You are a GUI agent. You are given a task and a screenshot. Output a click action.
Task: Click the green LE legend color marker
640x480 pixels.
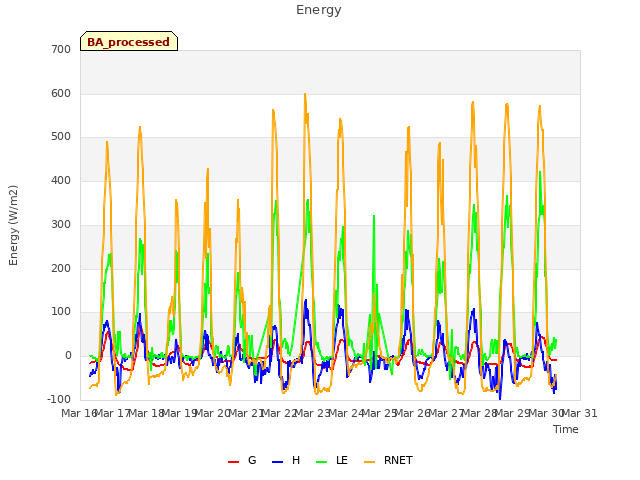point(322,462)
